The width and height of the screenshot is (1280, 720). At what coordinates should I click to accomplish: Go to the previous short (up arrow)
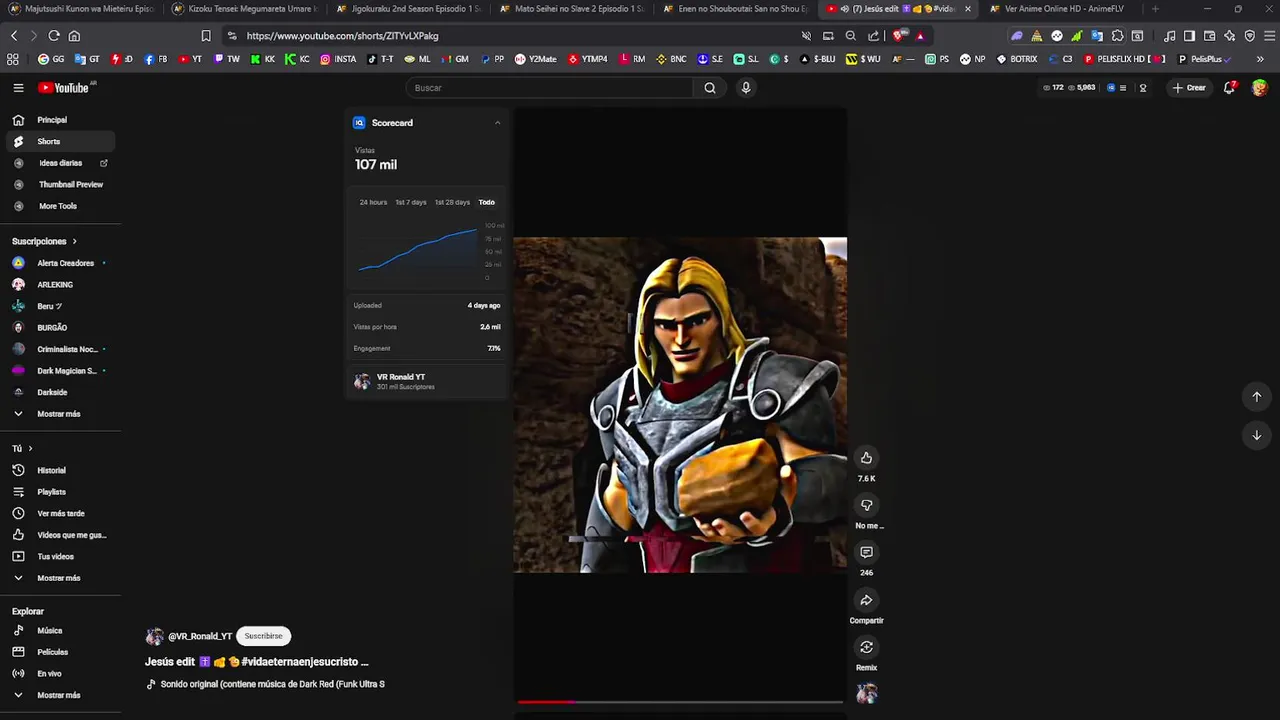[1257, 397]
